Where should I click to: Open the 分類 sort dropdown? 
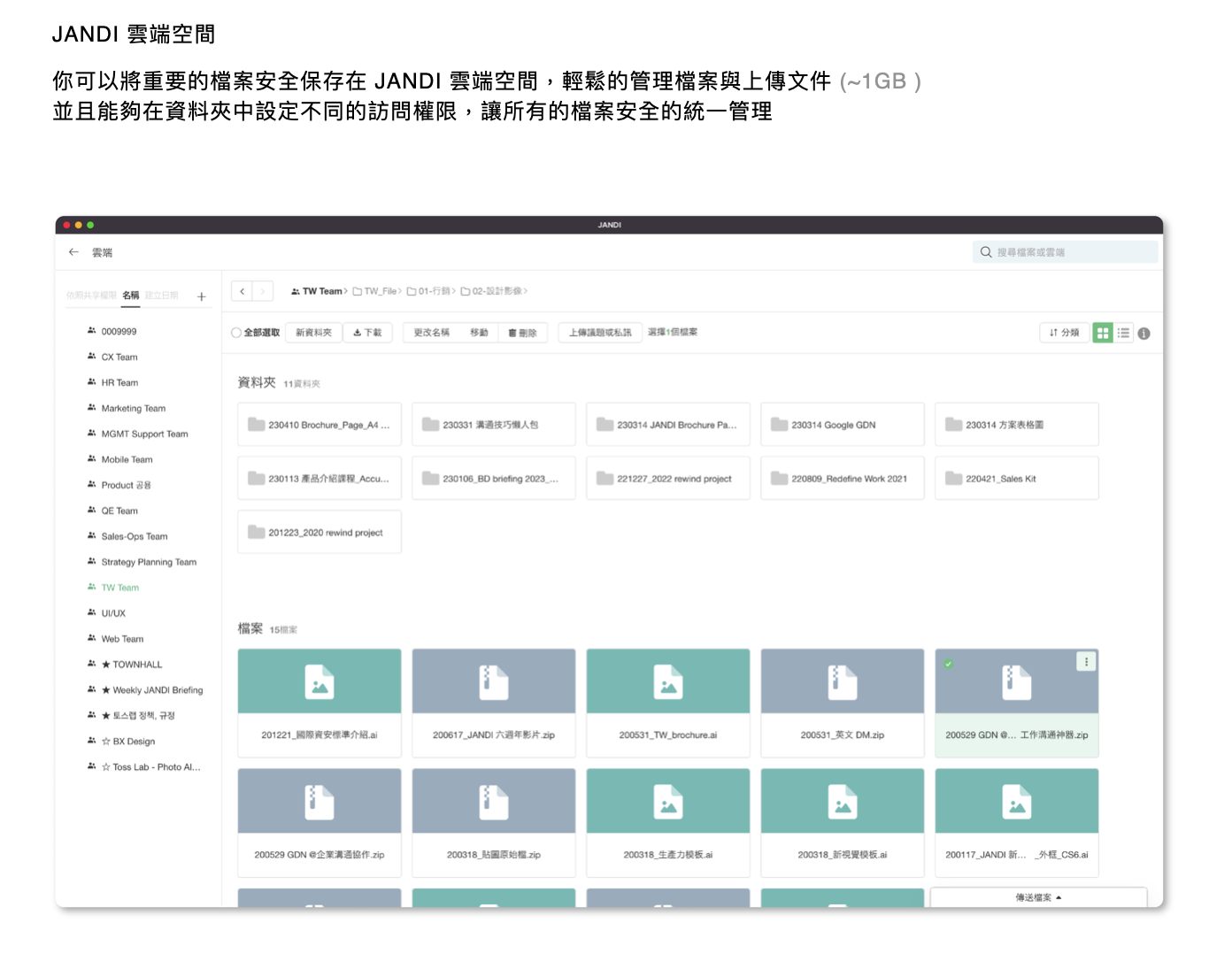click(1064, 333)
